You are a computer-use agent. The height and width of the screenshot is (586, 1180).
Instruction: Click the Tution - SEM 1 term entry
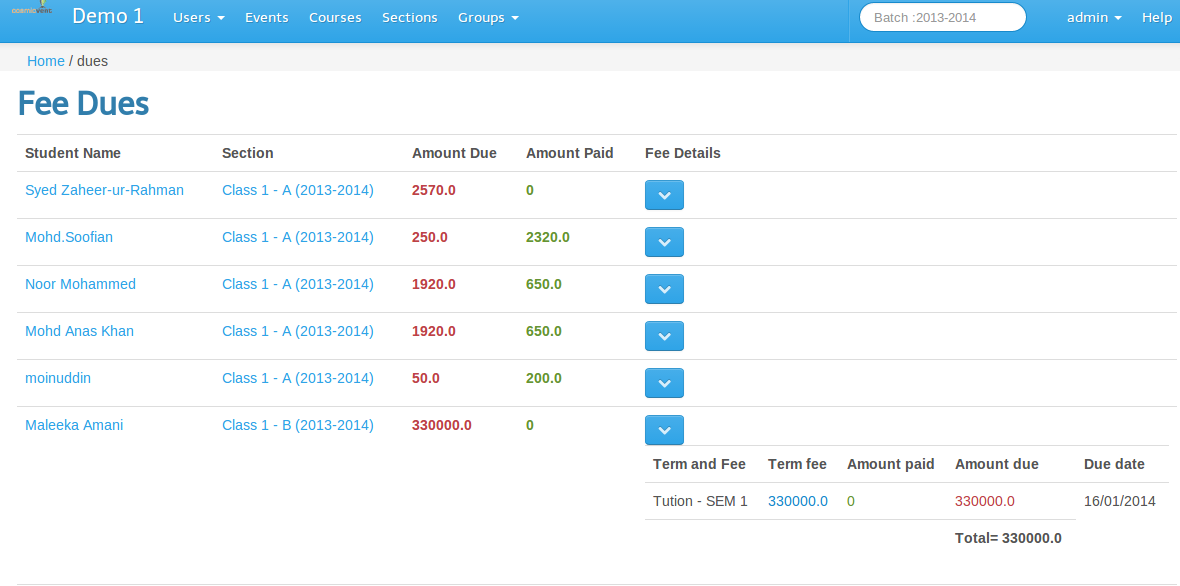701,501
